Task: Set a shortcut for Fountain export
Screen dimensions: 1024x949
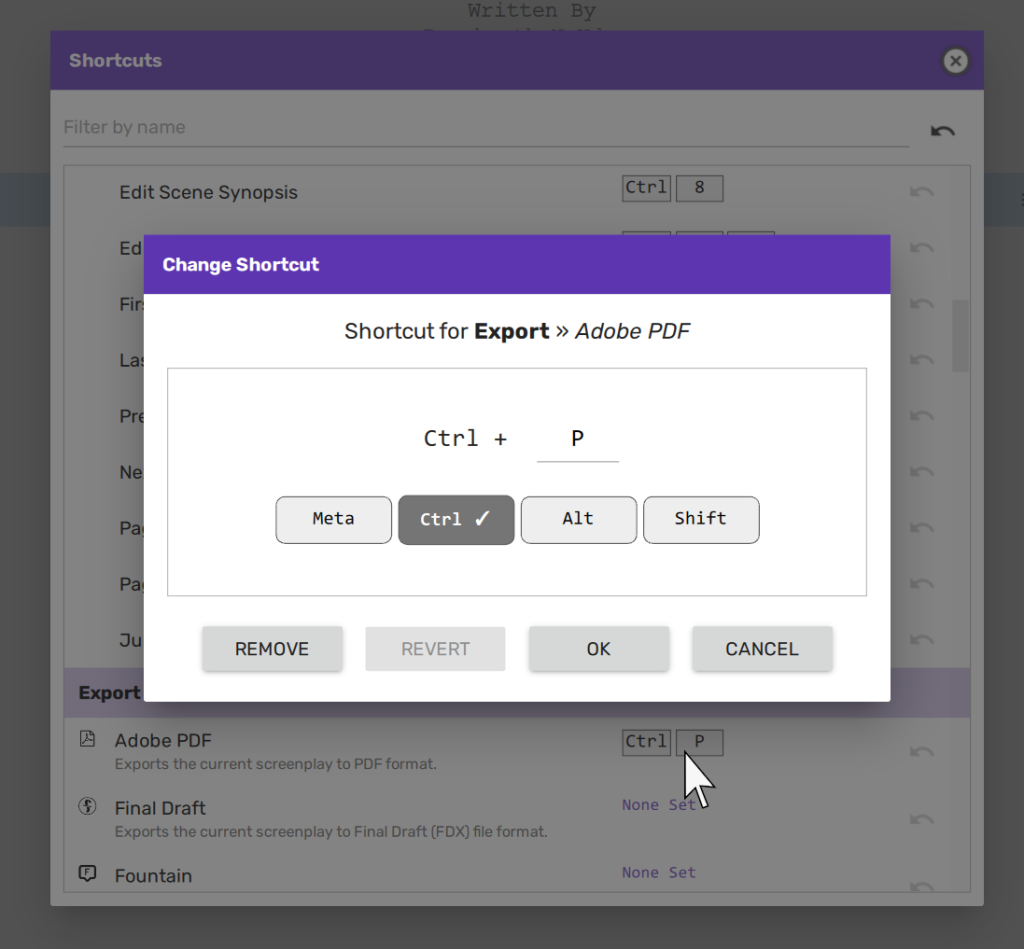Action: point(658,873)
